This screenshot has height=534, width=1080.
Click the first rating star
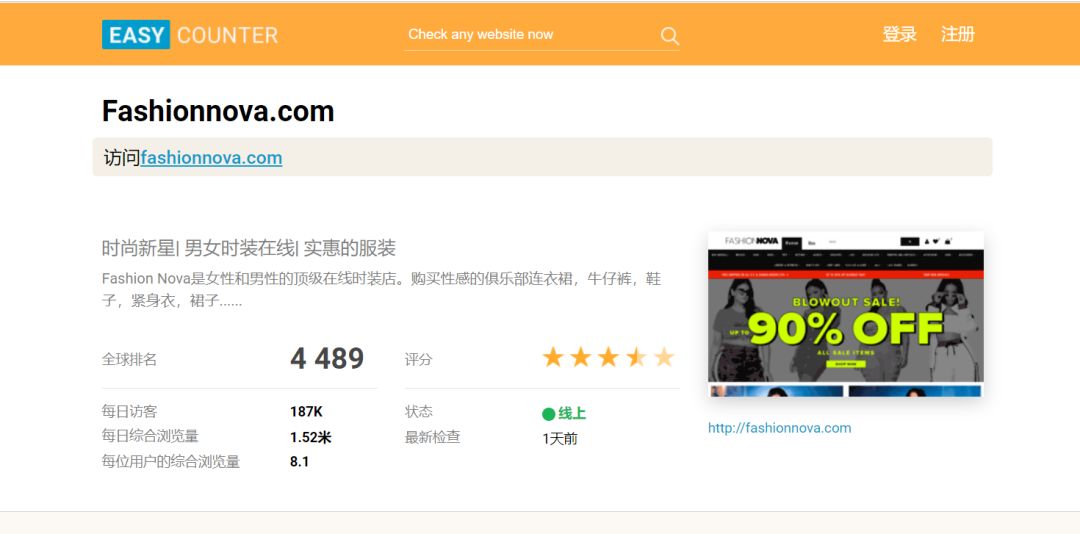tap(552, 357)
